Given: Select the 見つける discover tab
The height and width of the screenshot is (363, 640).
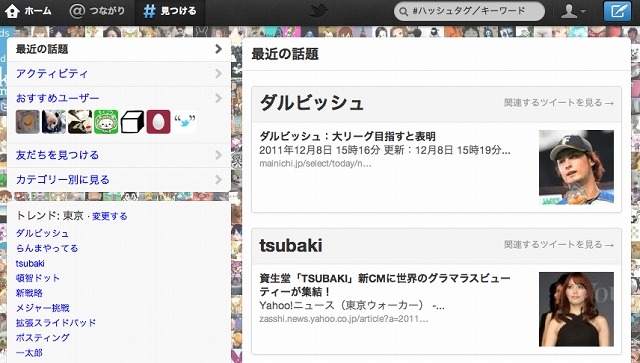Looking at the screenshot, I should point(170,11).
